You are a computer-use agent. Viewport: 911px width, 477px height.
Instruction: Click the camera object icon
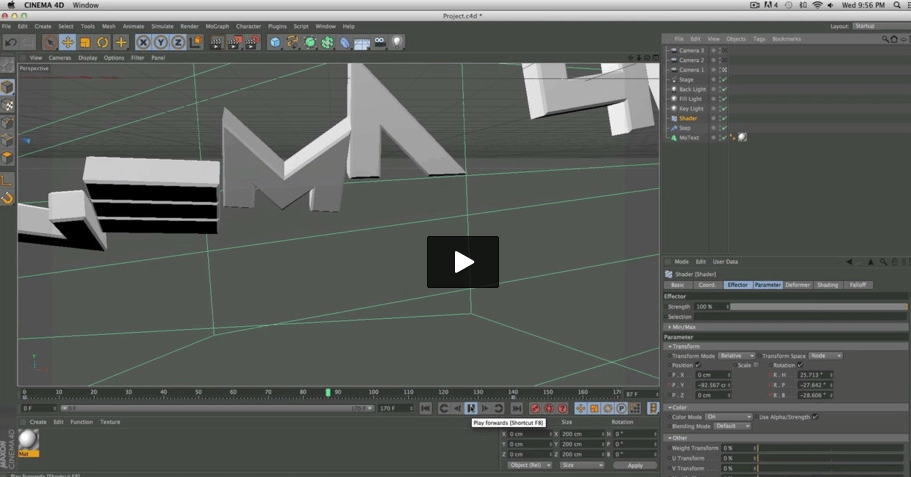click(379, 42)
